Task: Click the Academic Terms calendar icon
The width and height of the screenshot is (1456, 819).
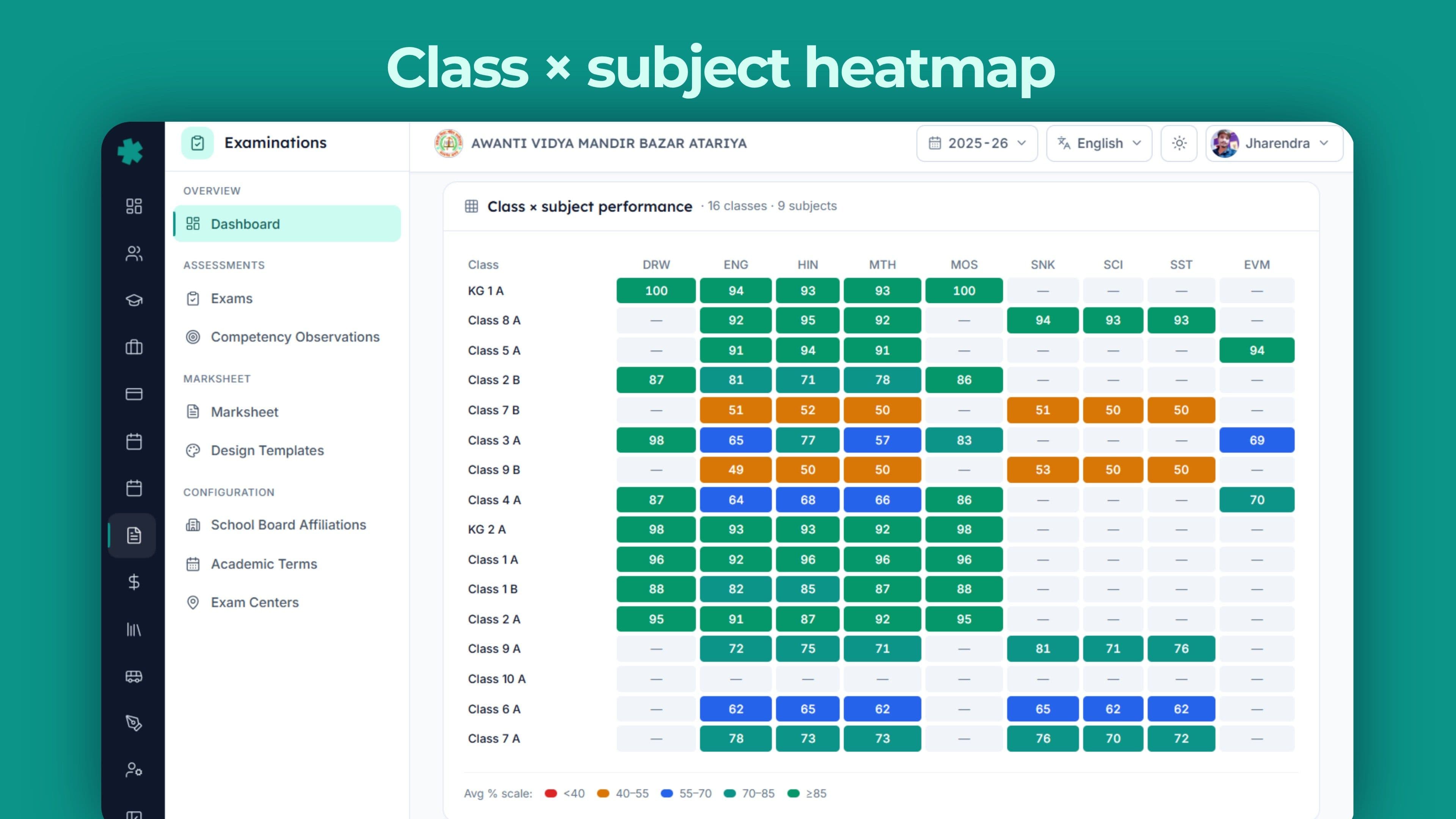Action: tap(193, 564)
